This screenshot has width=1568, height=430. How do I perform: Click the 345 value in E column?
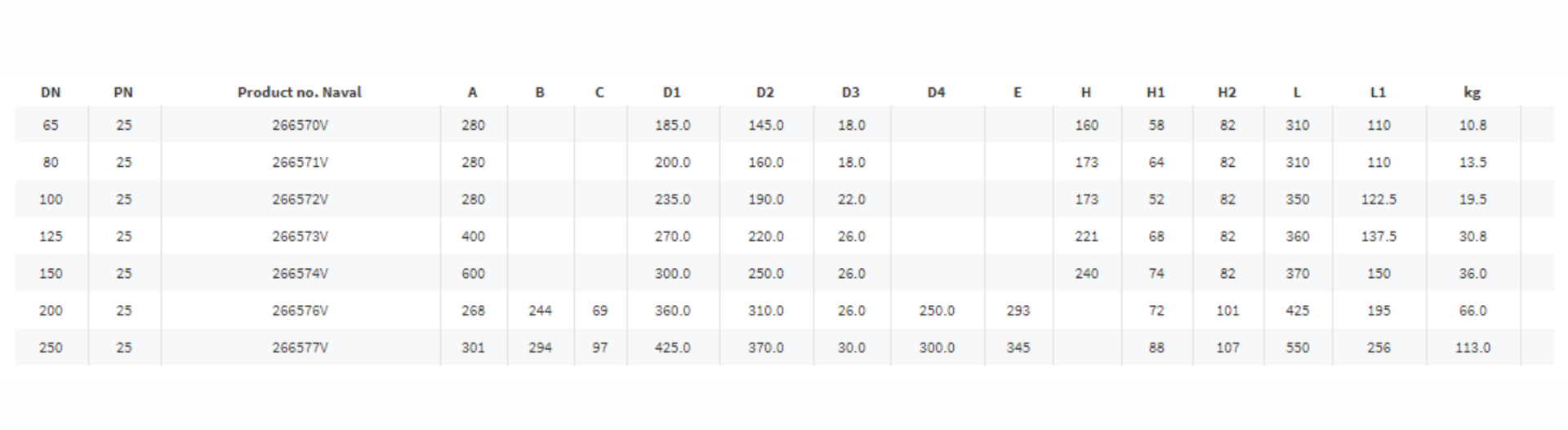[1018, 347]
